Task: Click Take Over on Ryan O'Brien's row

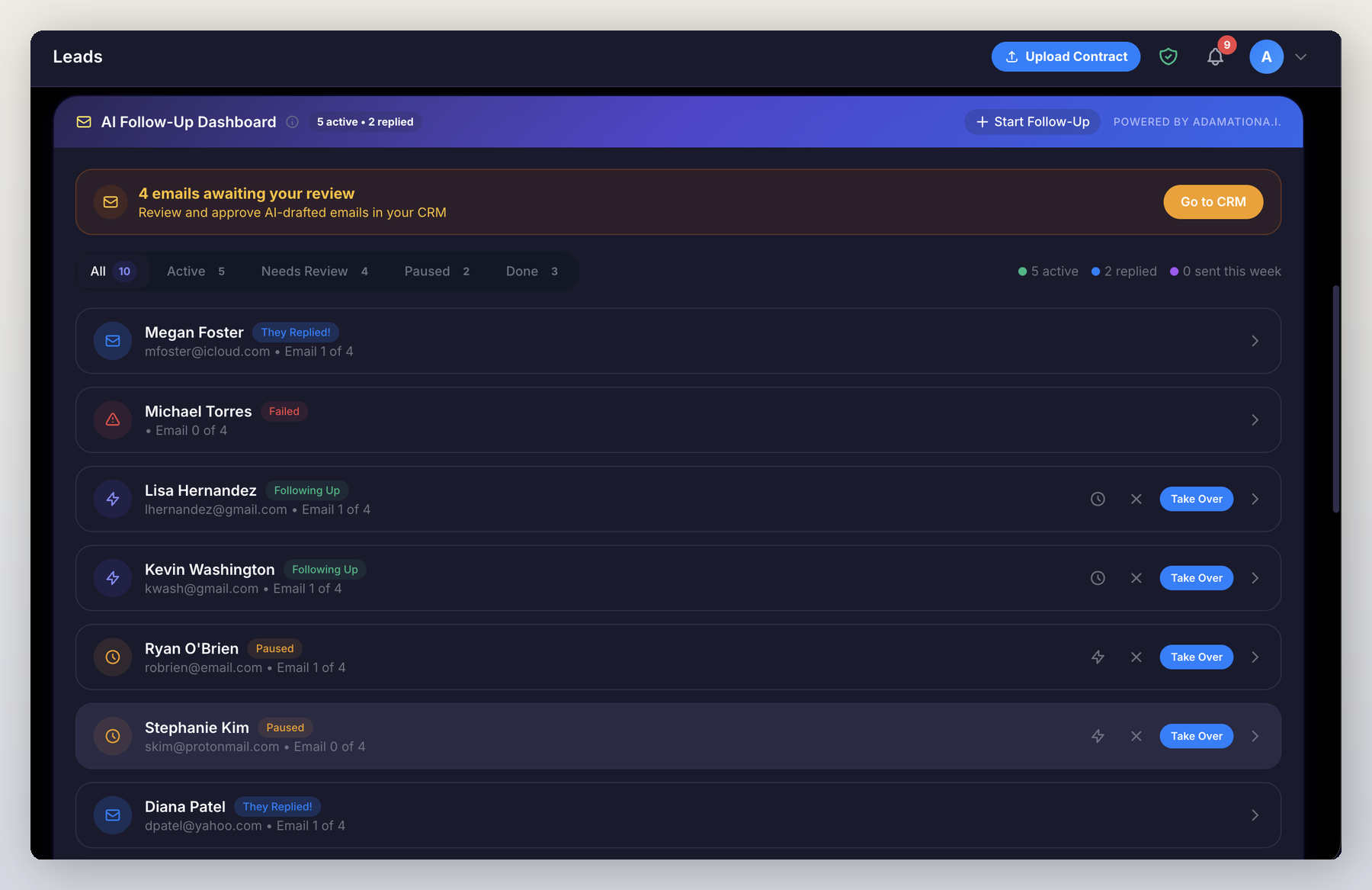Action: click(1196, 657)
